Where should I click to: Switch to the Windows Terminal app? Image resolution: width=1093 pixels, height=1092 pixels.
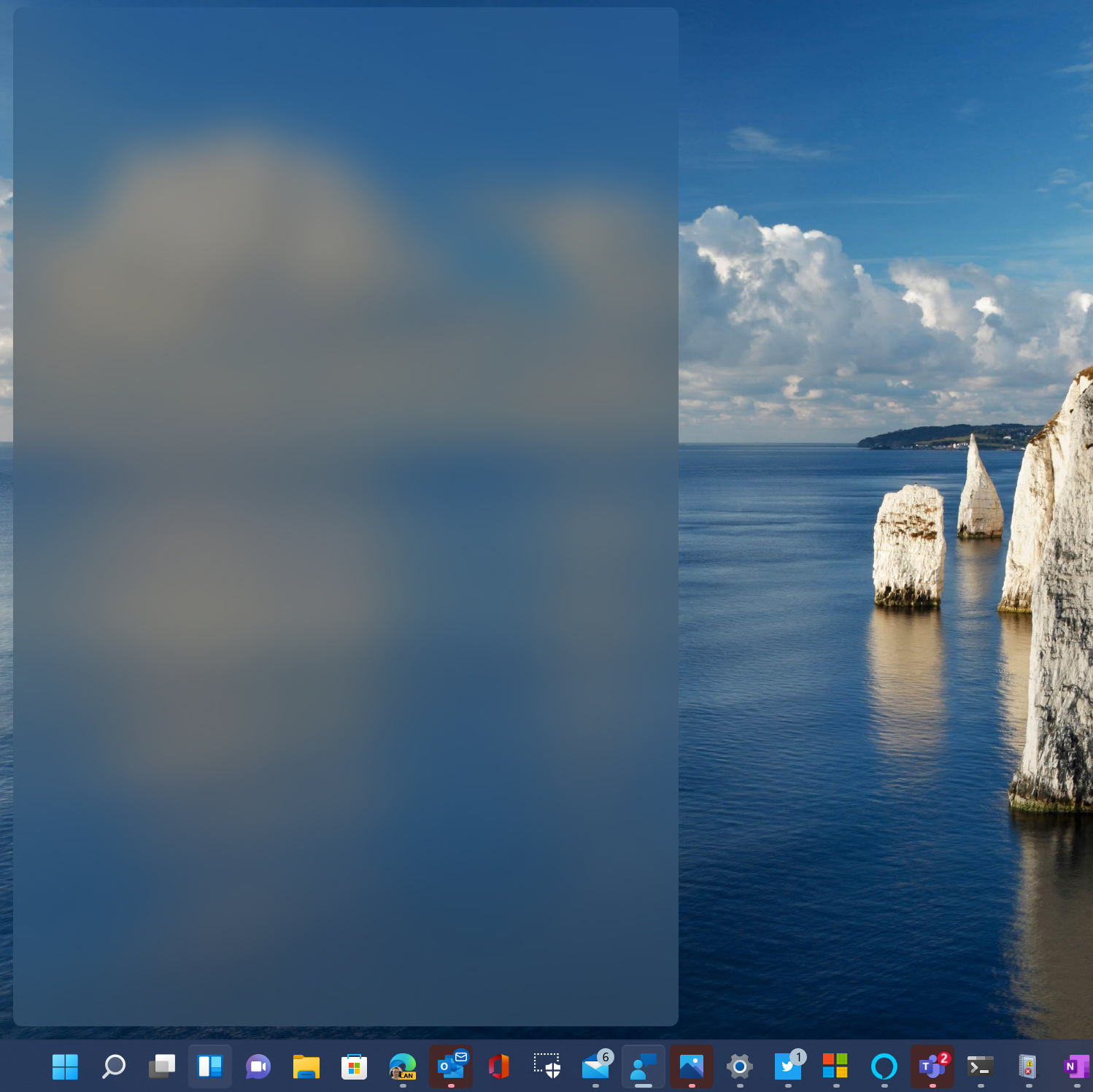coord(980,1066)
